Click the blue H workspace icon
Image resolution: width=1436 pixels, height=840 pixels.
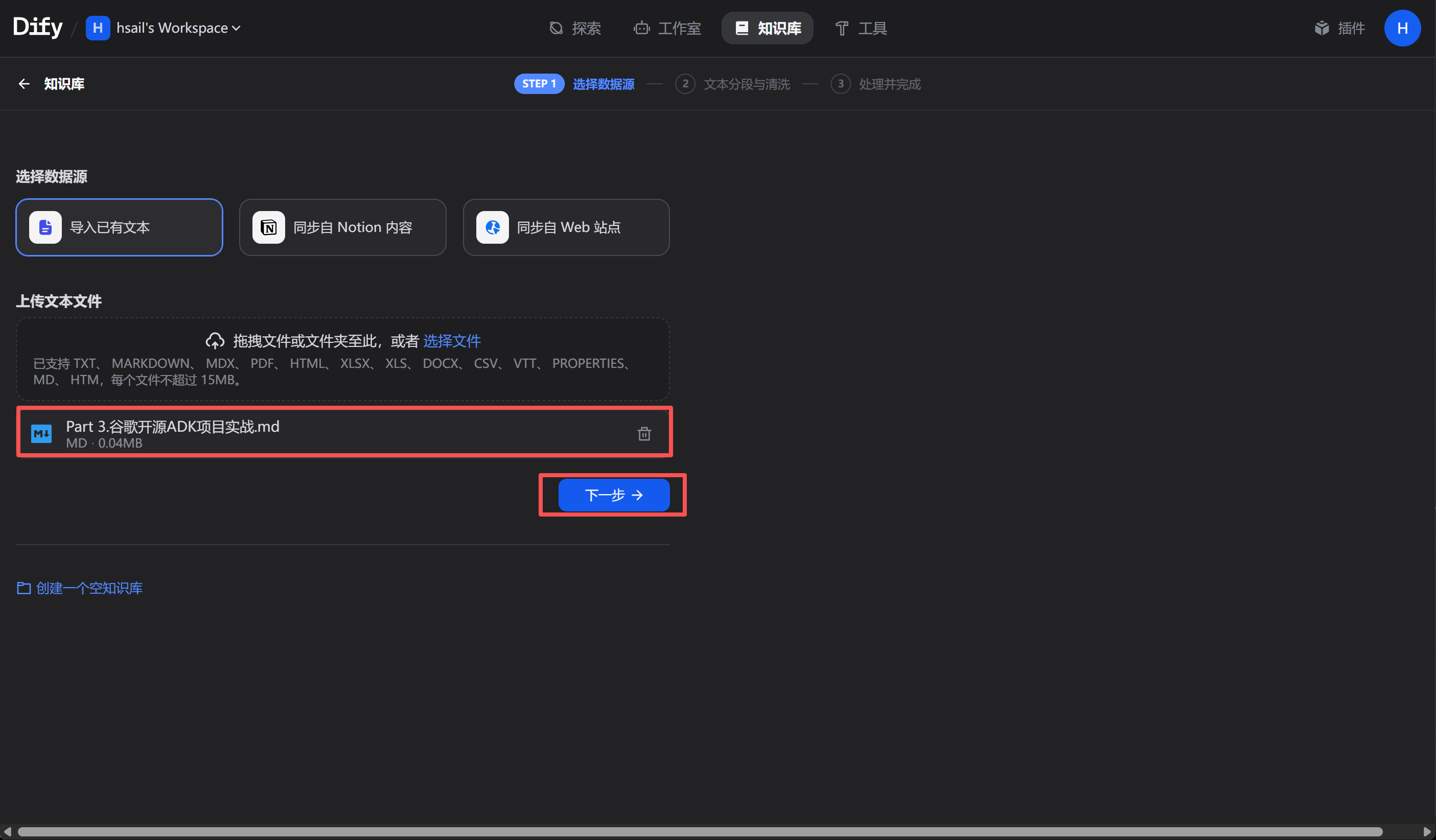click(x=98, y=28)
